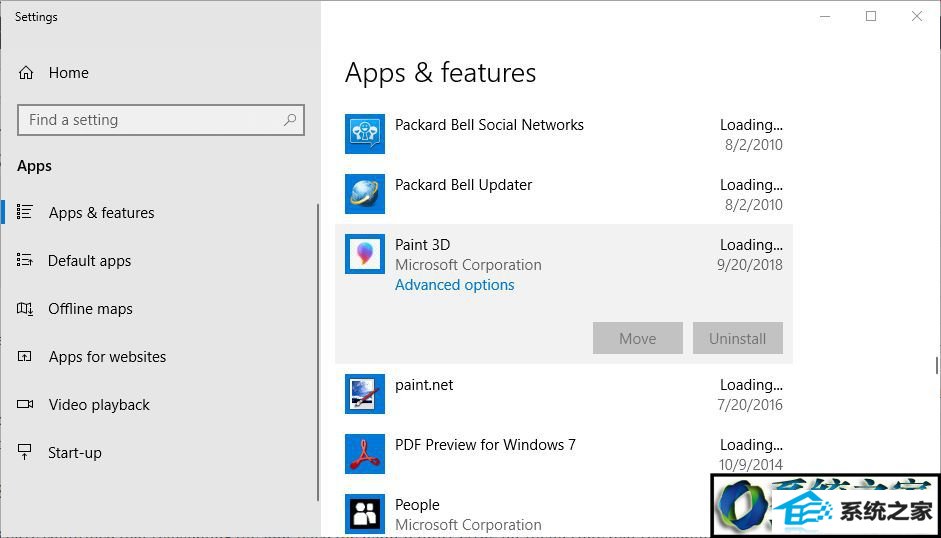Focus the Find a setting search box
This screenshot has height=538, width=941.
coord(161,120)
